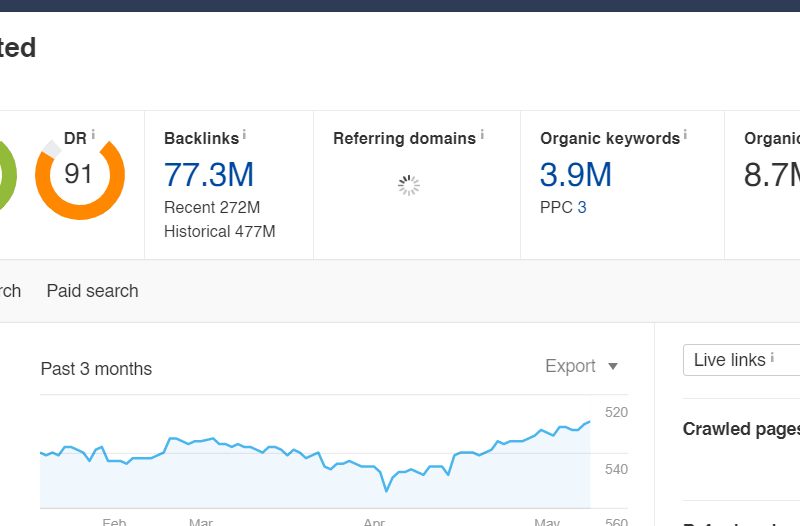
Task: Click the PPC keyword count 3
Action: pos(582,208)
